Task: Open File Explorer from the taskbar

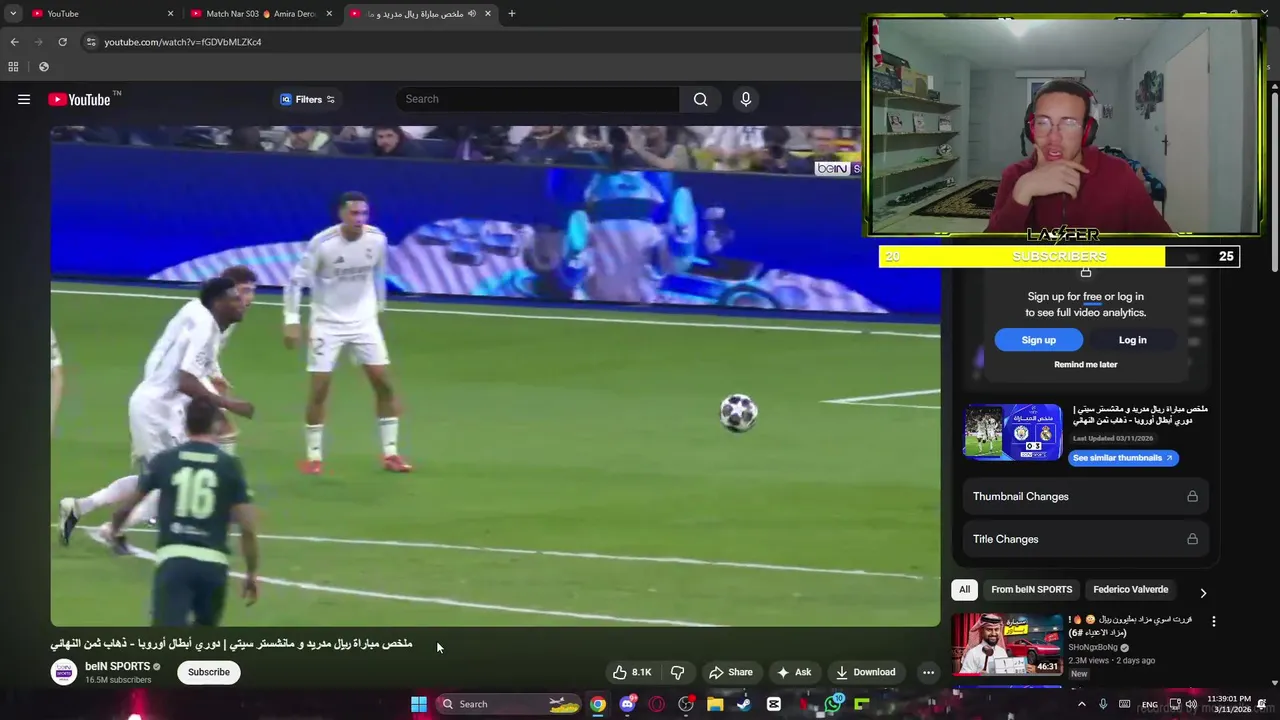Action: [715, 704]
